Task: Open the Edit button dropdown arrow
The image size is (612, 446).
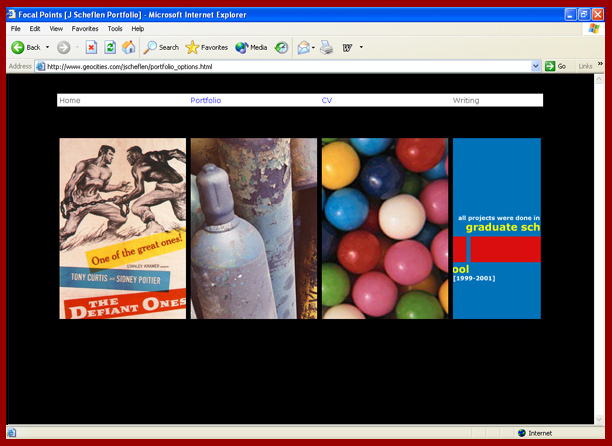Action: click(361, 48)
